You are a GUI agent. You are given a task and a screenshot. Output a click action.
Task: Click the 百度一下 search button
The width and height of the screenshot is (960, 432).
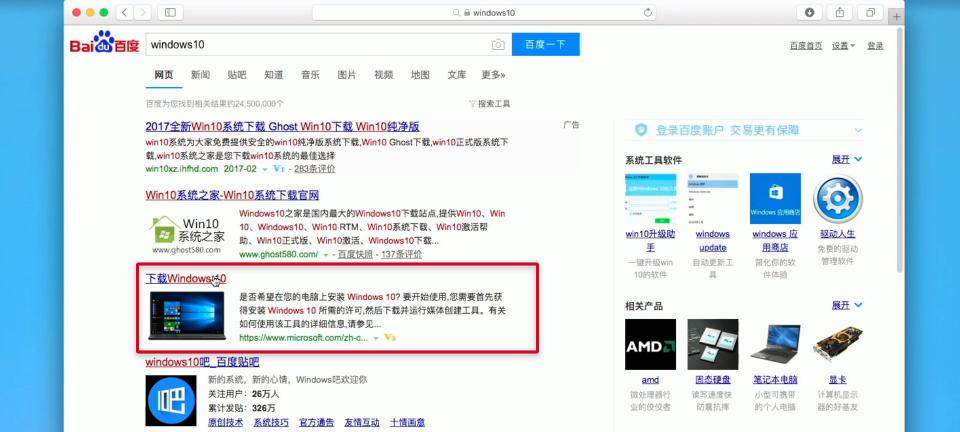click(x=546, y=45)
